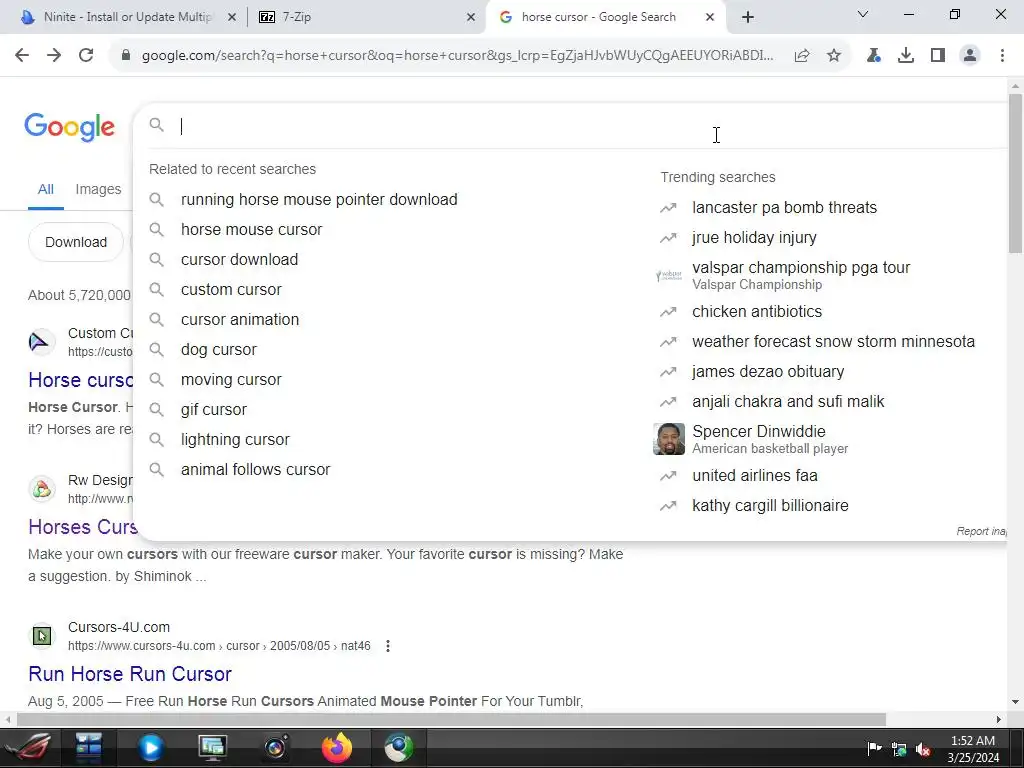Switch to the Images results tab
The height and width of the screenshot is (768, 1024).
pyautogui.click(x=98, y=189)
